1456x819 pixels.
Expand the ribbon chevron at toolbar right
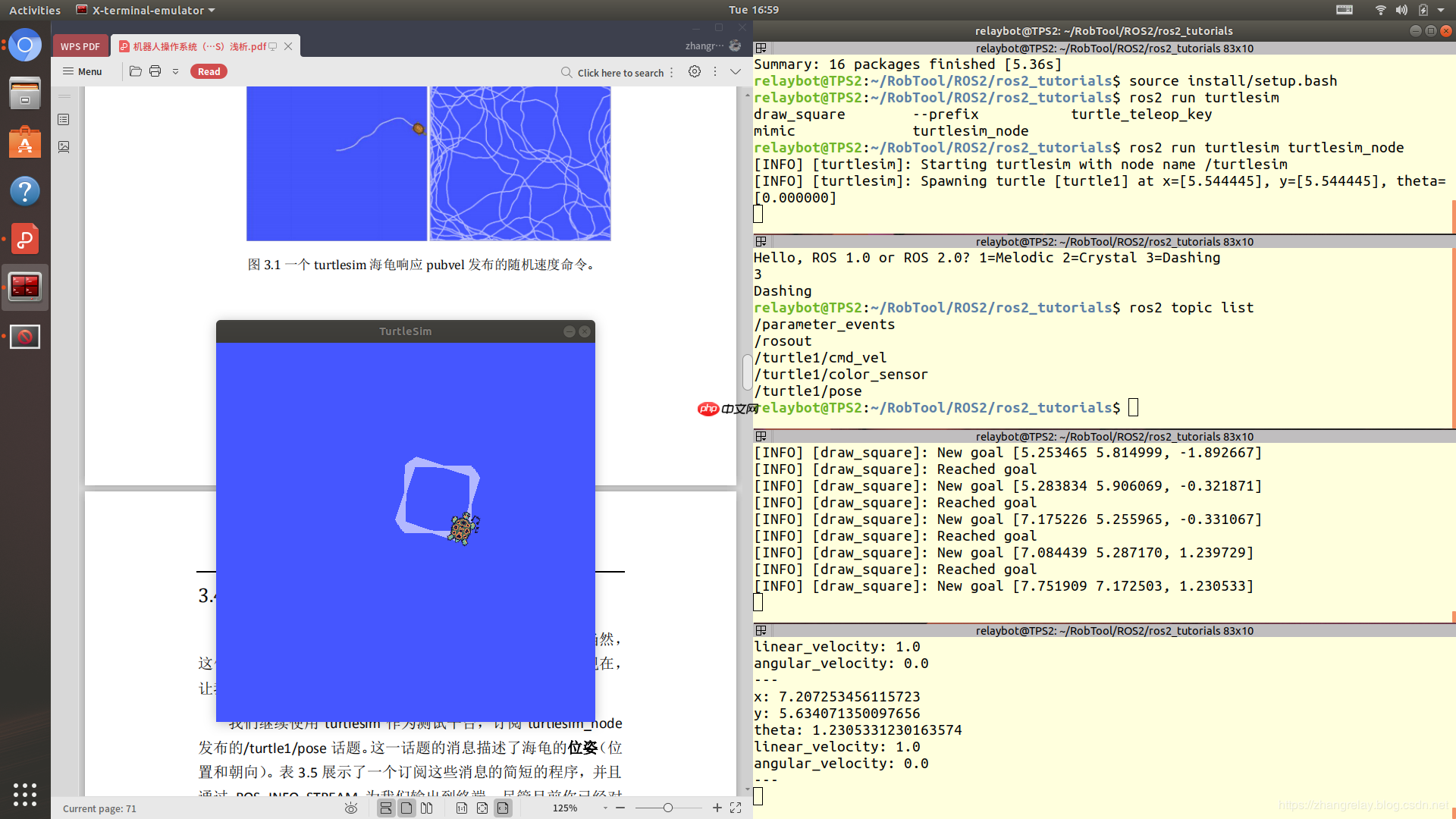[x=736, y=71]
